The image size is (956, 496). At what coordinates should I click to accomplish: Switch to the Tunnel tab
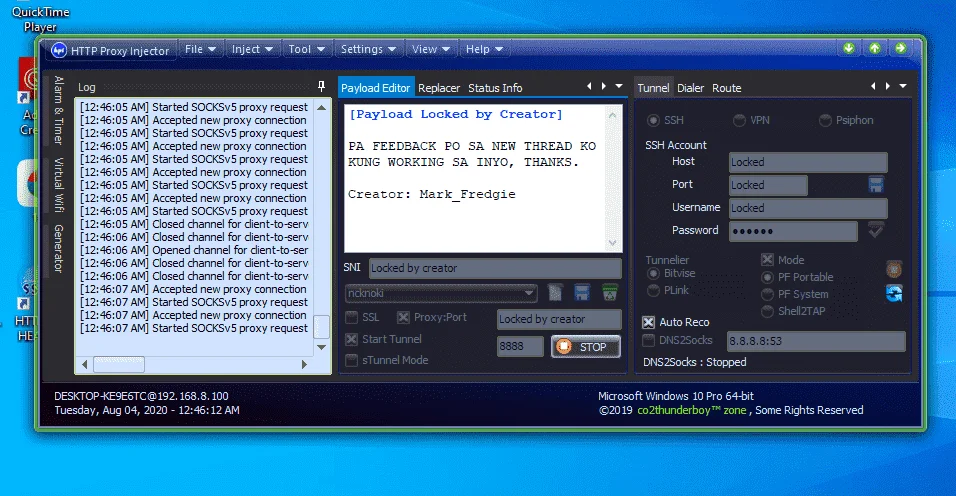[x=653, y=88]
